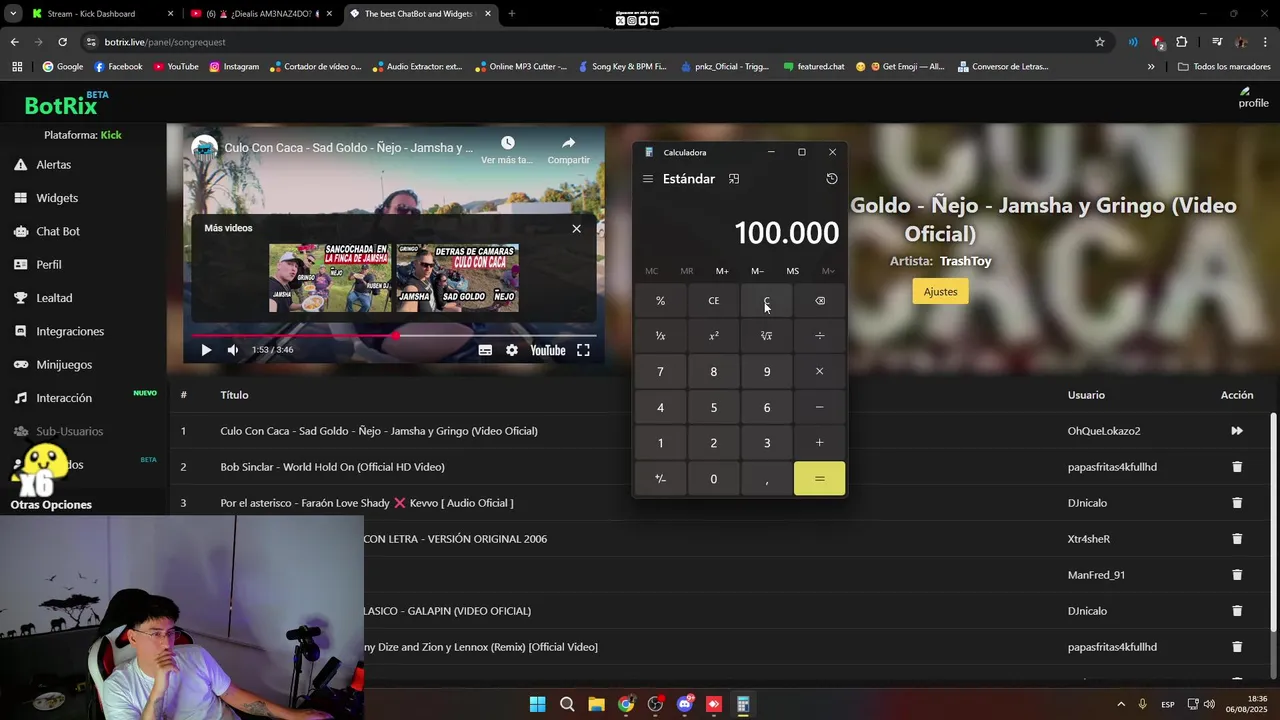Select song title Culo Con Caca row

(379, 431)
